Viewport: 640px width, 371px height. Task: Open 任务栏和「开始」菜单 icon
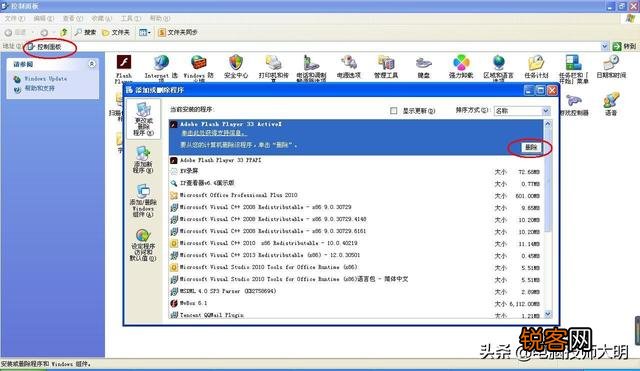pos(573,69)
